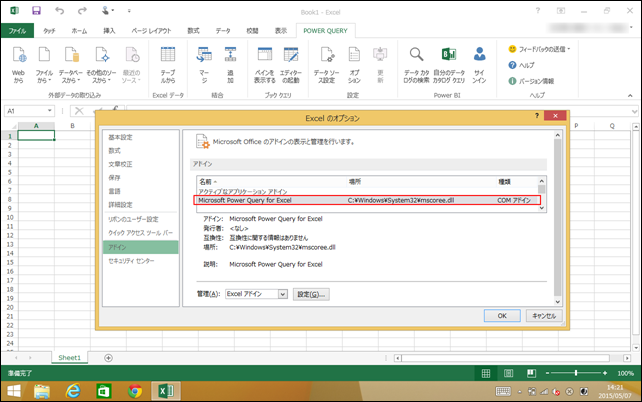Send feedback using the smiley icon
This screenshot has width=642, height=402.
[x=512, y=49]
